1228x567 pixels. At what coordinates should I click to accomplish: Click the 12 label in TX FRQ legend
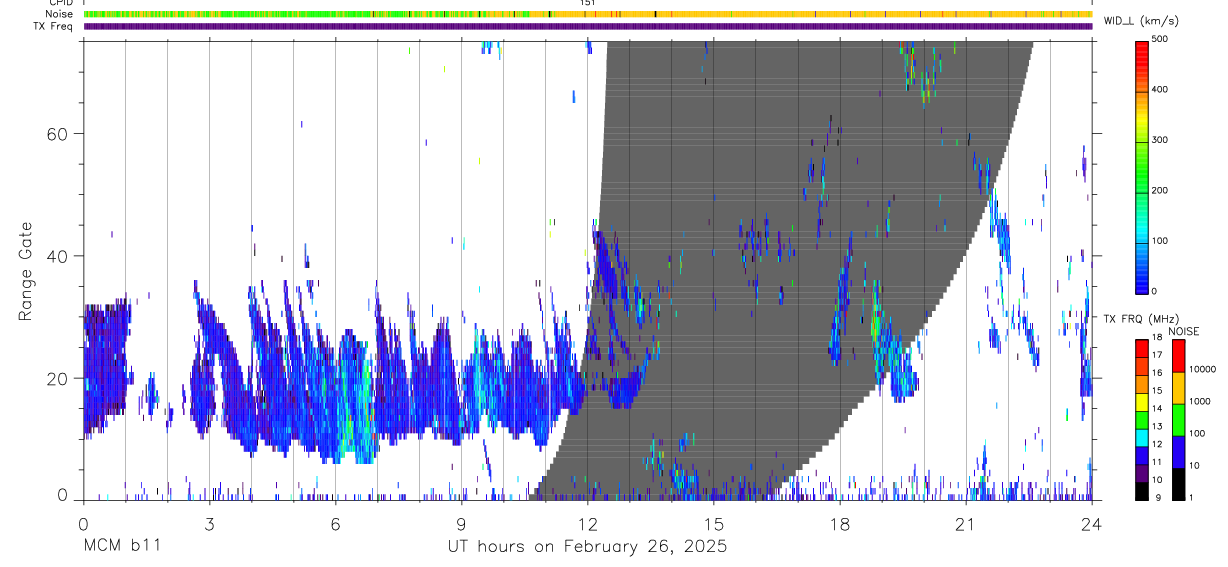[1158, 445]
